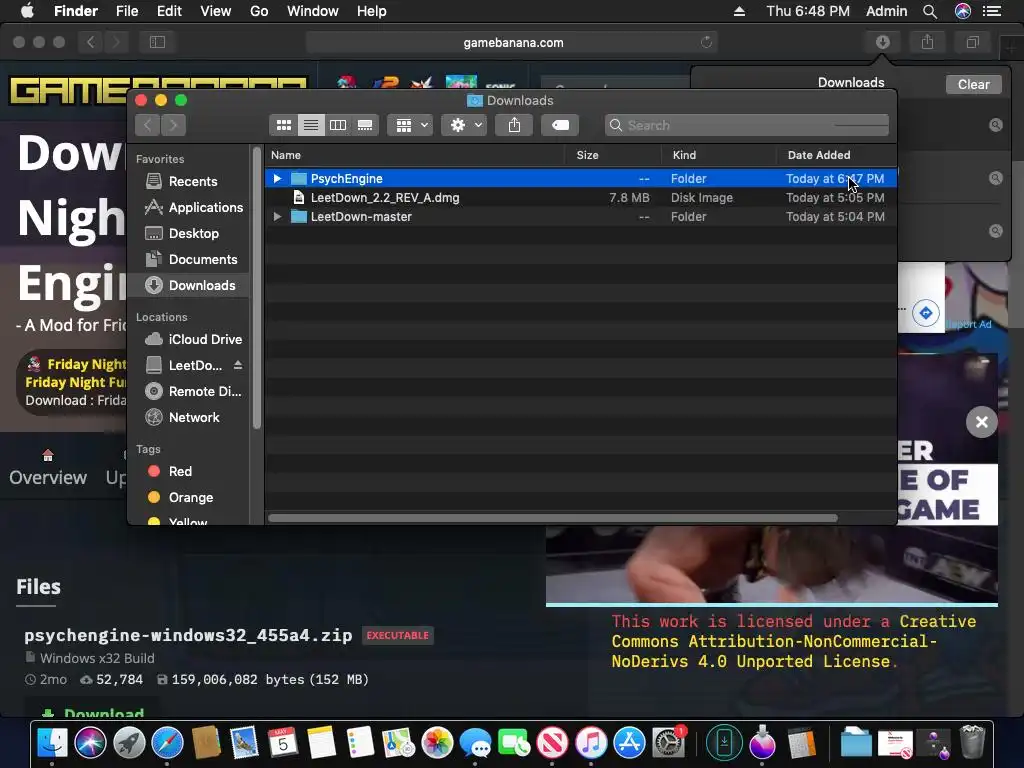Open psychengine-windows32_455a4.zip file link
Image resolution: width=1024 pixels, height=768 pixels.
pos(188,635)
